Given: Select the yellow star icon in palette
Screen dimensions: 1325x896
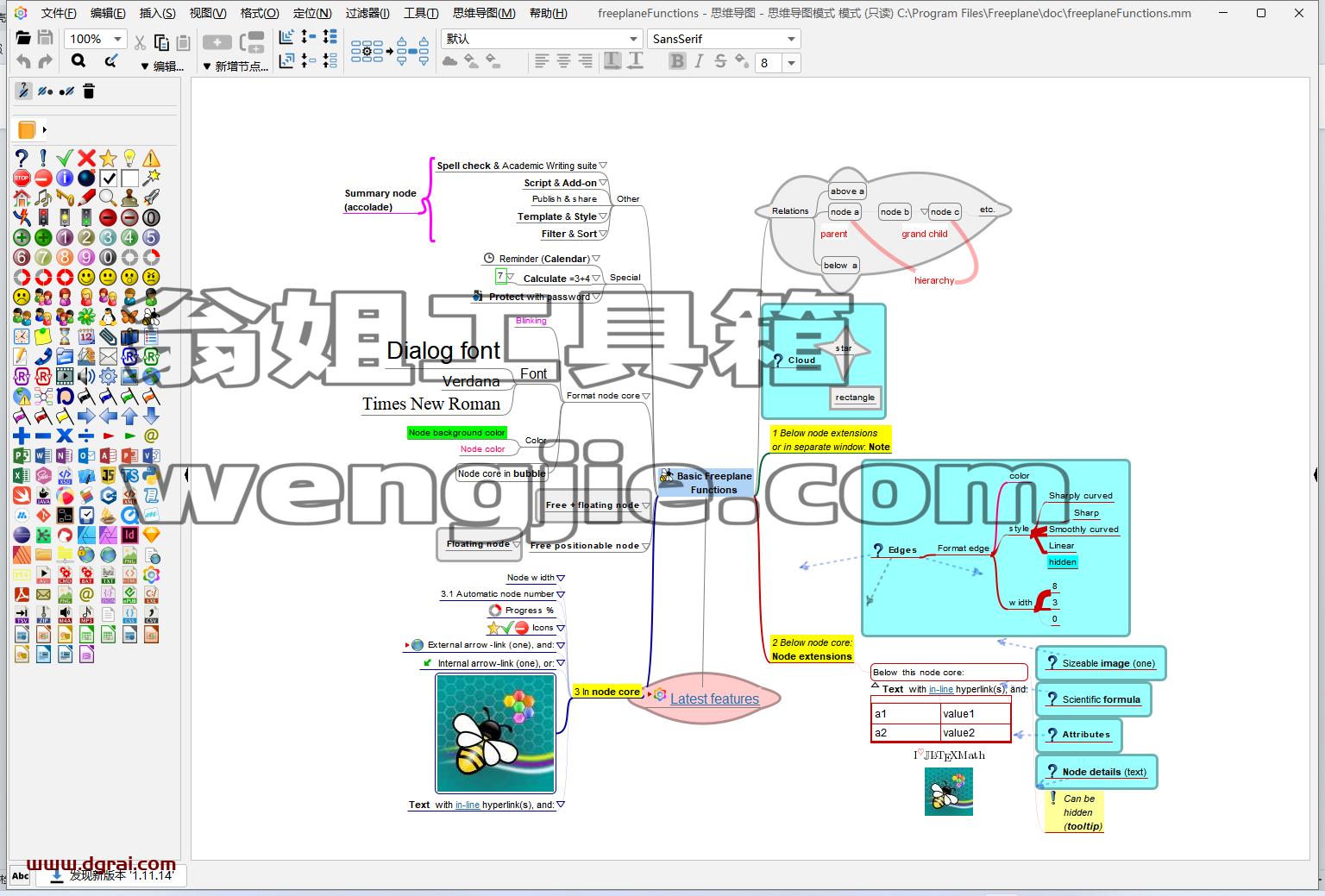Looking at the screenshot, I should point(108,158).
